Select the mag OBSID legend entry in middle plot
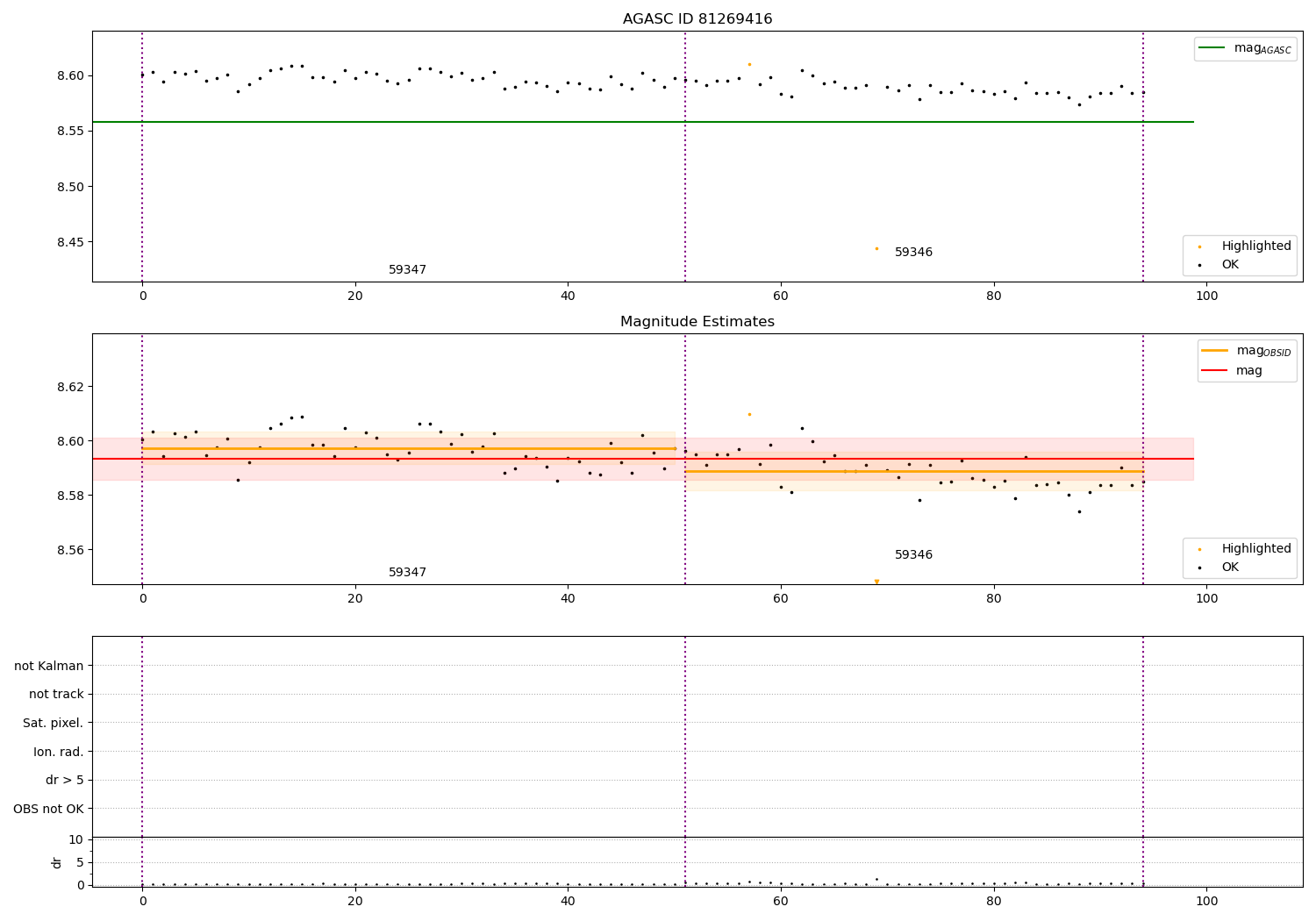This screenshot has width=1316, height=921. point(1246,351)
